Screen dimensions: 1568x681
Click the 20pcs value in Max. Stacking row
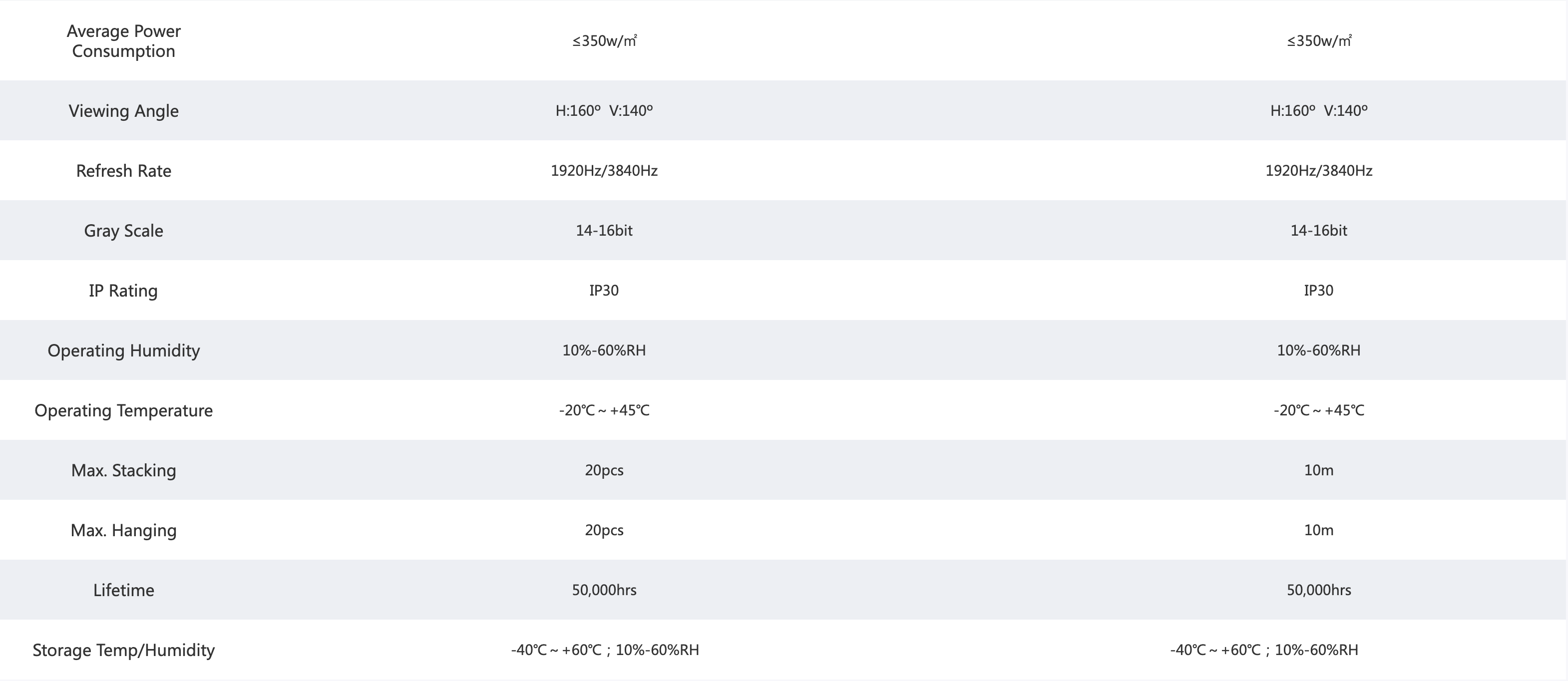604,470
